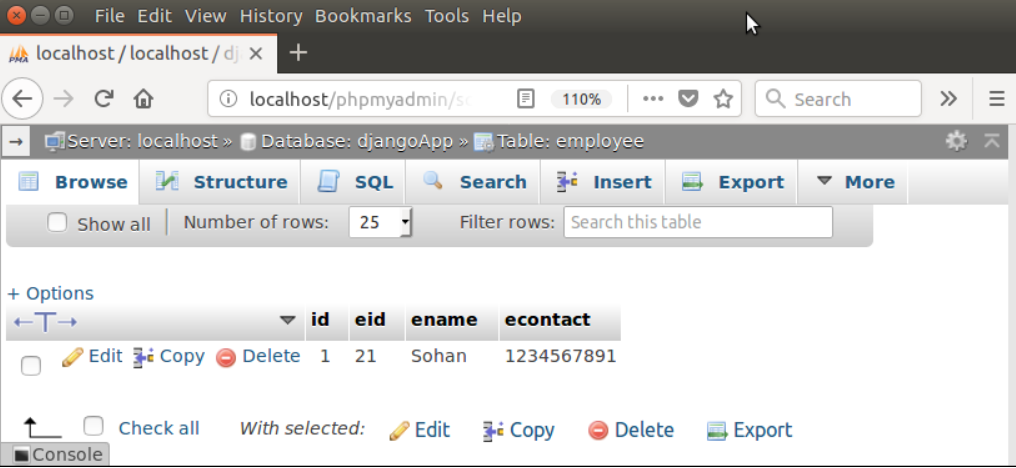This screenshot has height=468, width=1016.
Task: Enable the Show all checkbox
Action: point(58,222)
